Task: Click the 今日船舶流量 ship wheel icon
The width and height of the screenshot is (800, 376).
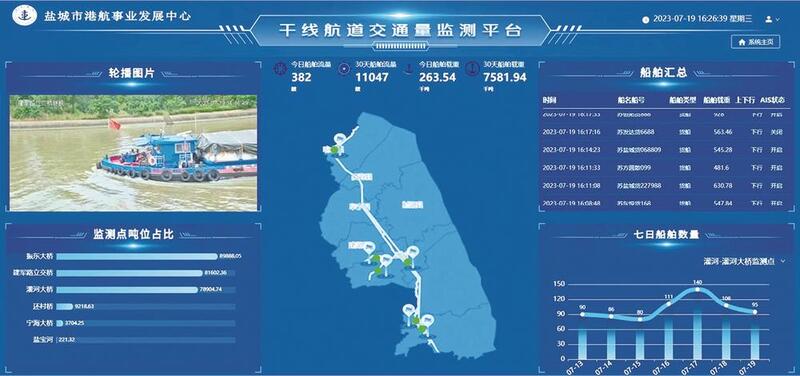Action: pyautogui.click(x=281, y=69)
